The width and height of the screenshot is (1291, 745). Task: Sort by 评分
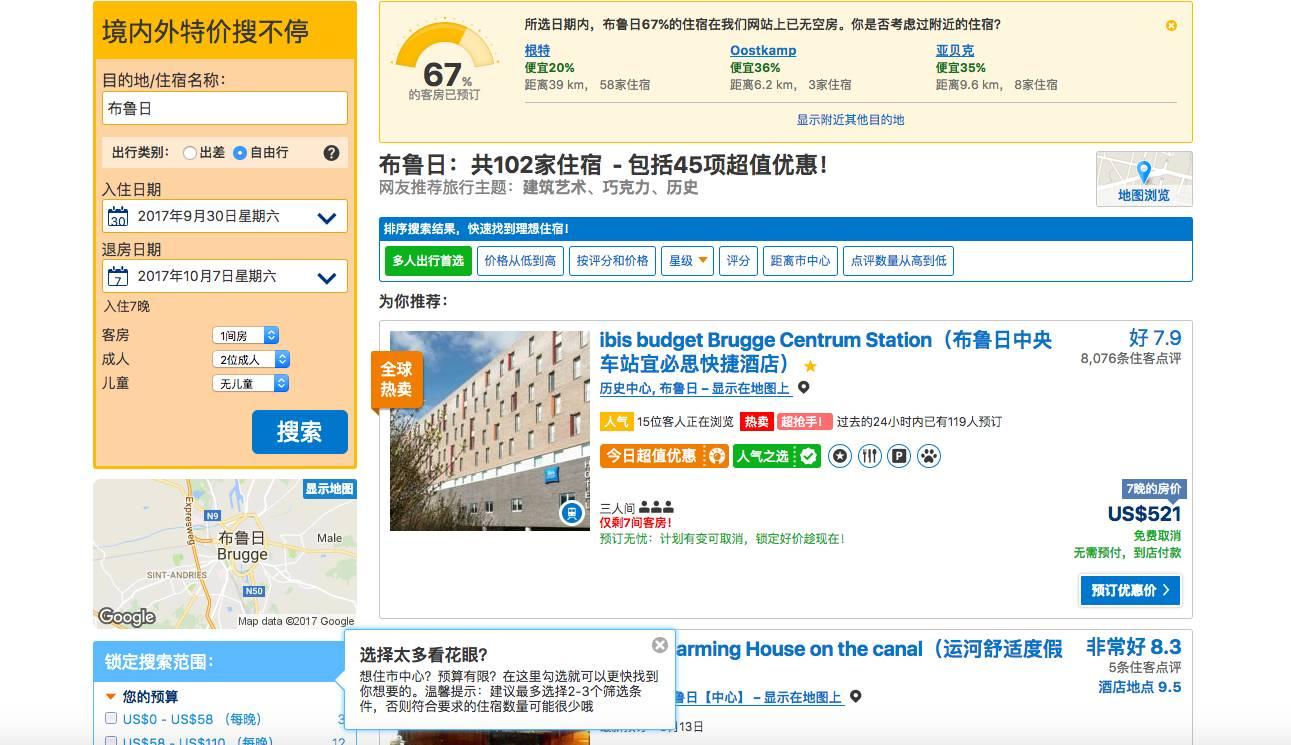[738, 261]
